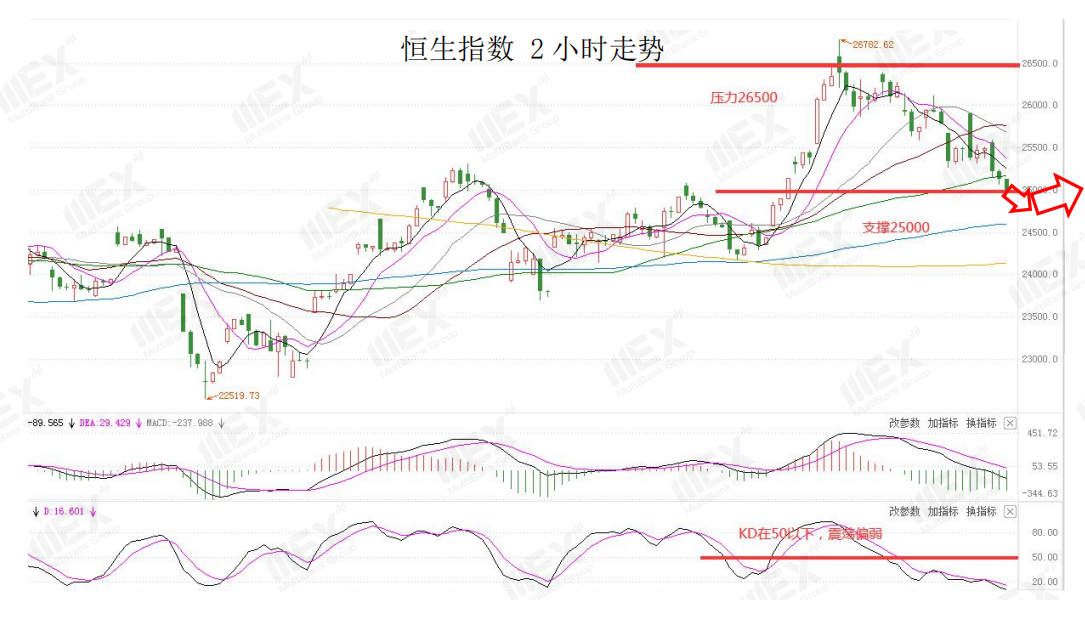Click the down arrow after DEA:29.429

138,423
